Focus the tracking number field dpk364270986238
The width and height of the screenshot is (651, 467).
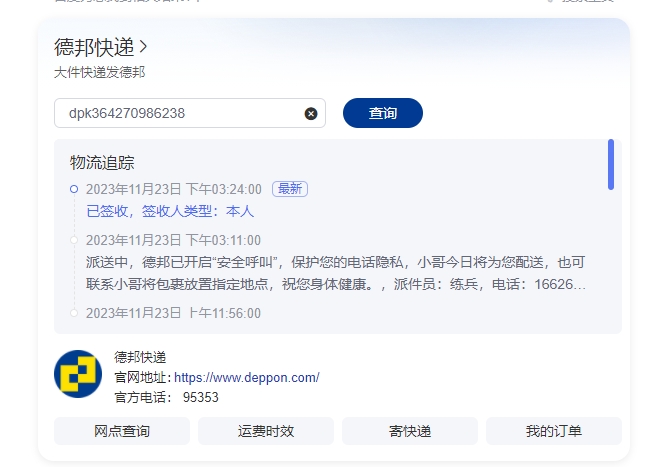tap(190, 113)
